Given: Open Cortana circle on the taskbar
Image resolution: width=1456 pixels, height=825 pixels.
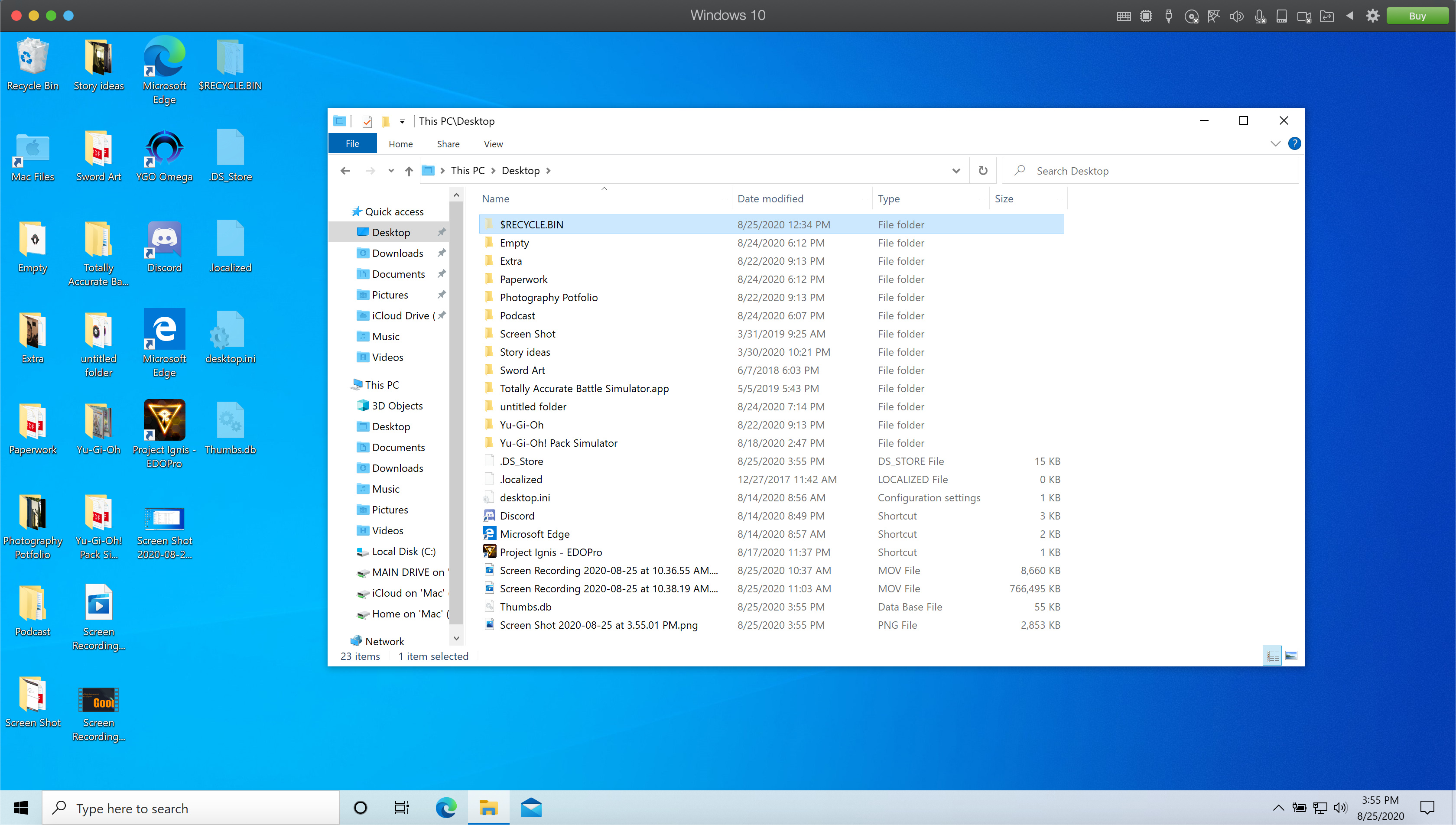Looking at the screenshot, I should click(361, 807).
